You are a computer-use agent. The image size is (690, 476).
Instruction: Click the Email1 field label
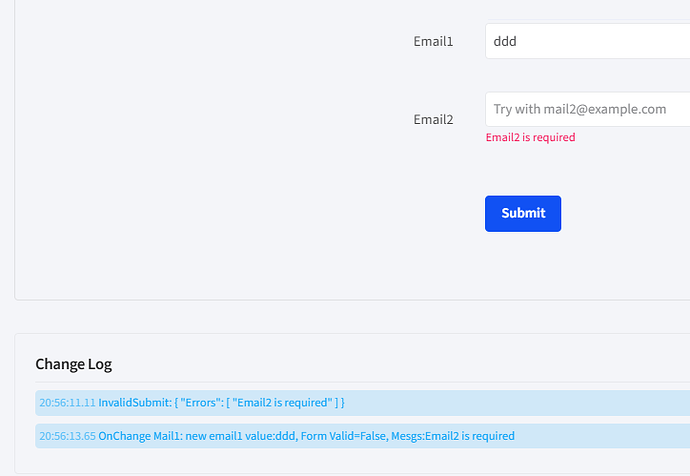[433, 41]
